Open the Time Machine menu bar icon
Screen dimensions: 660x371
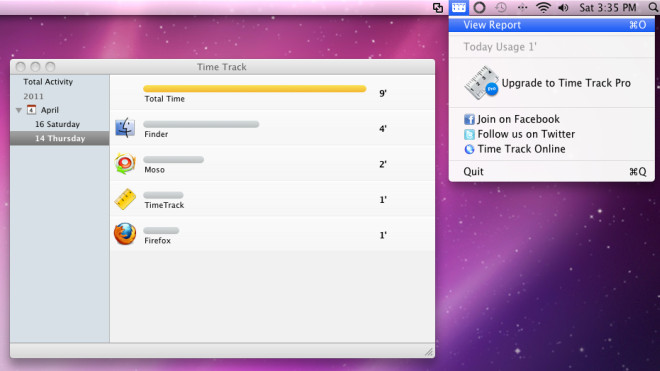pyautogui.click(x=500, y=7)
